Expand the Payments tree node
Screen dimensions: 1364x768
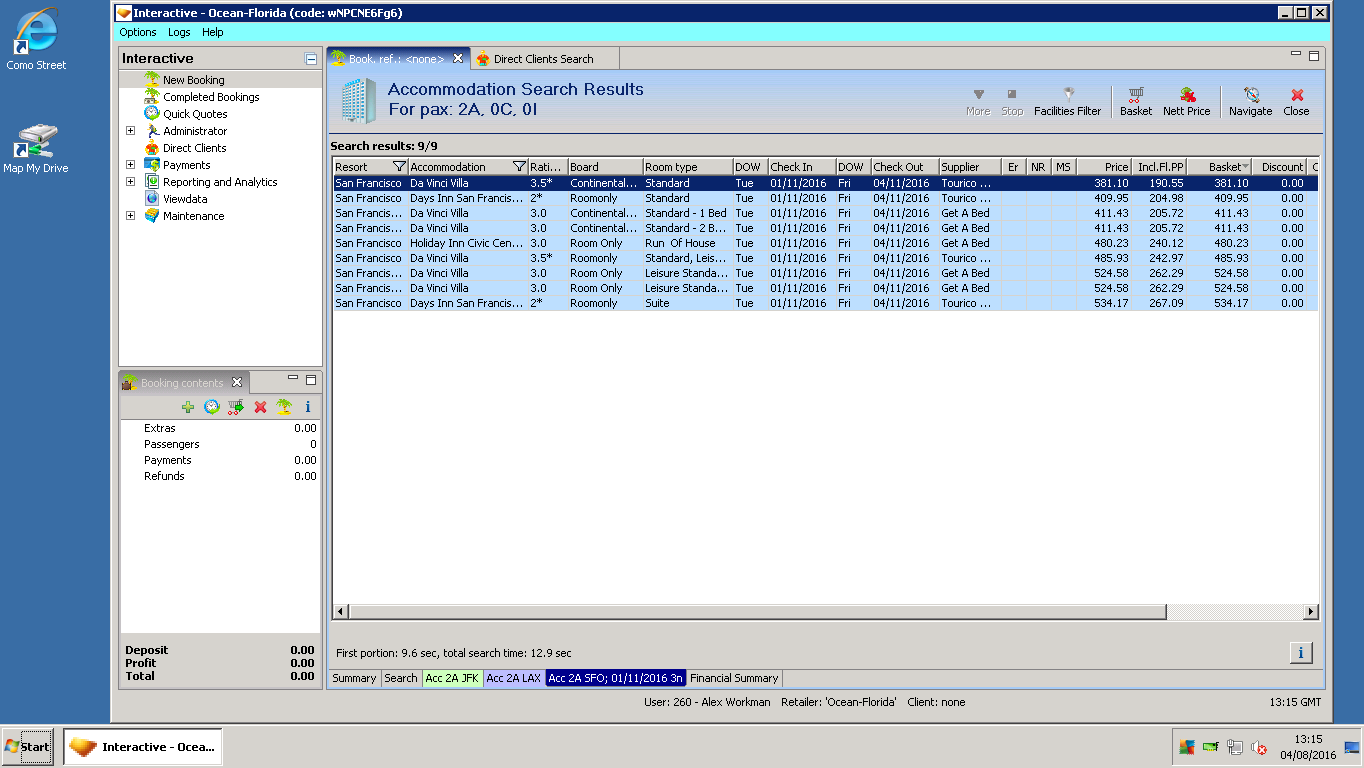[x=130, y=165]
